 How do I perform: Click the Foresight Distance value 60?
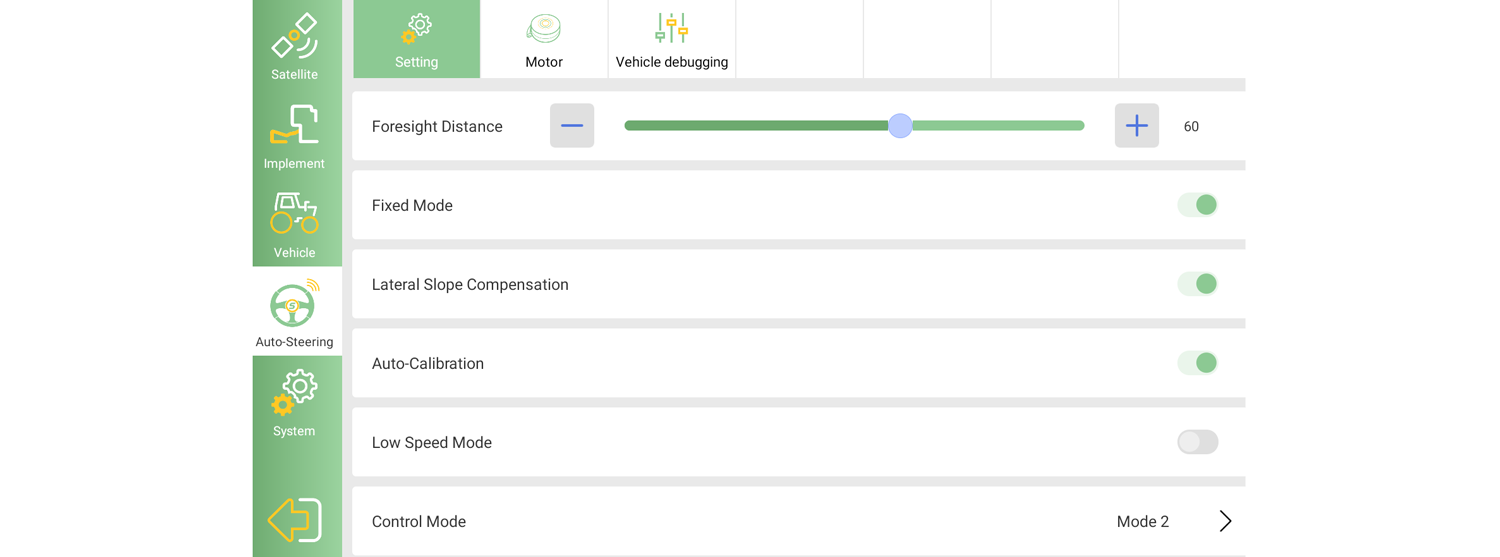coord(1191,127)
